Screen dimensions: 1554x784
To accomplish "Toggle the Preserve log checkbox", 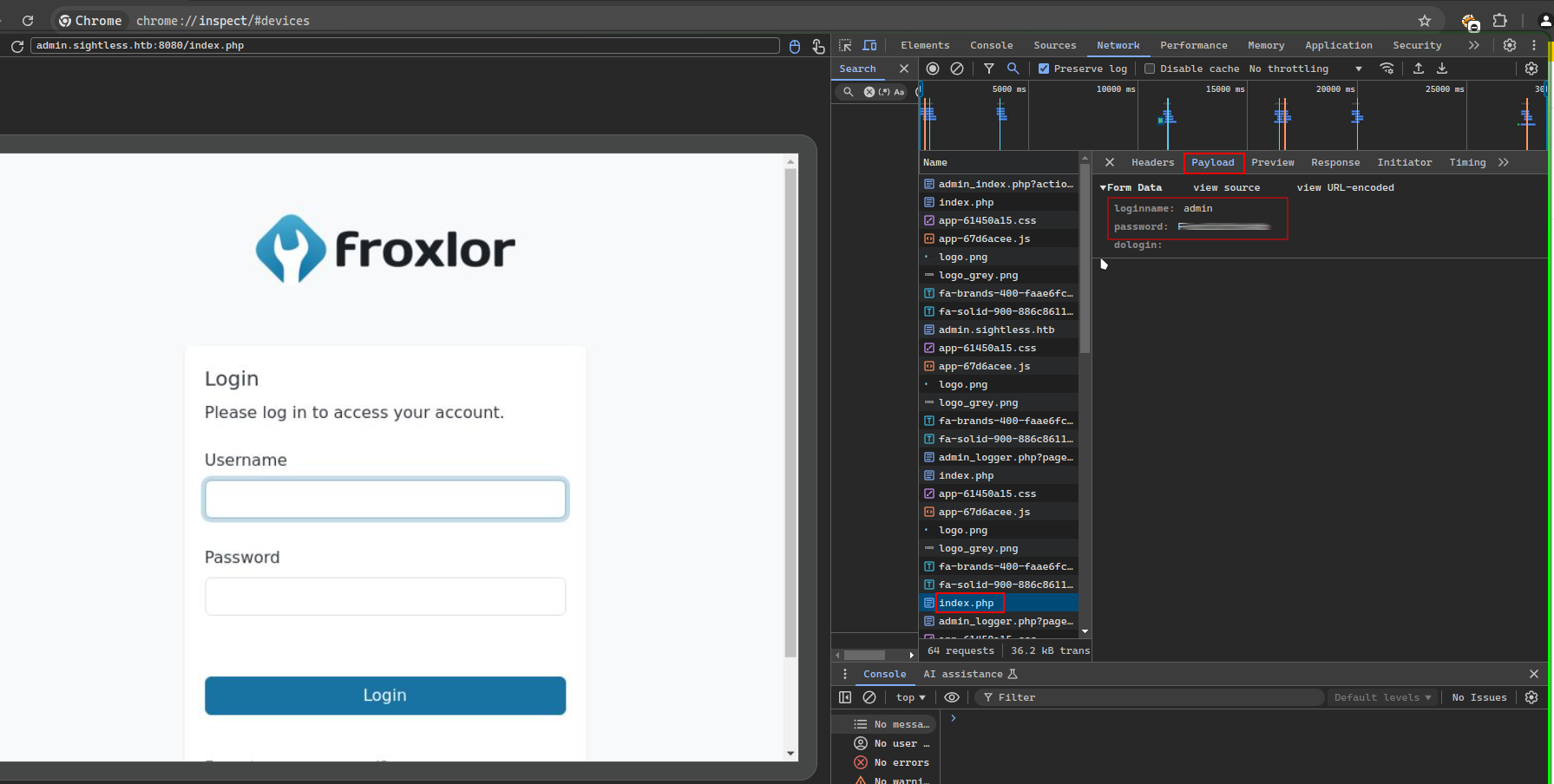I will [1044, 69].
